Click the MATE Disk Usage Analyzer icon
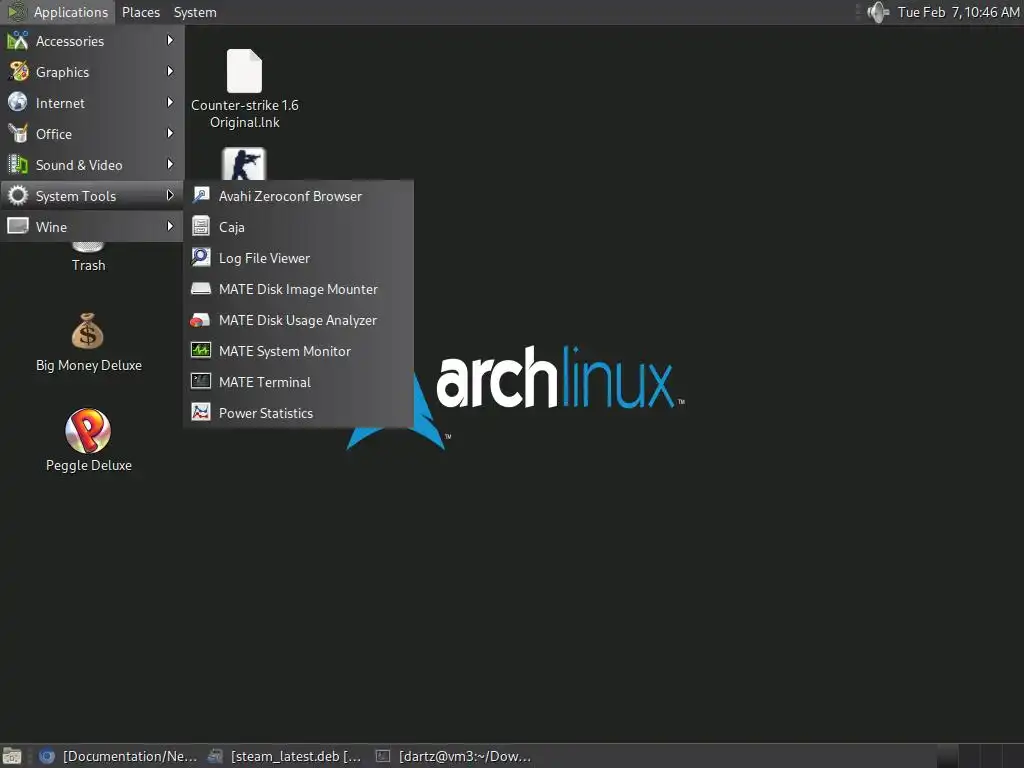 pyautogui.click(x=200, y=319)
